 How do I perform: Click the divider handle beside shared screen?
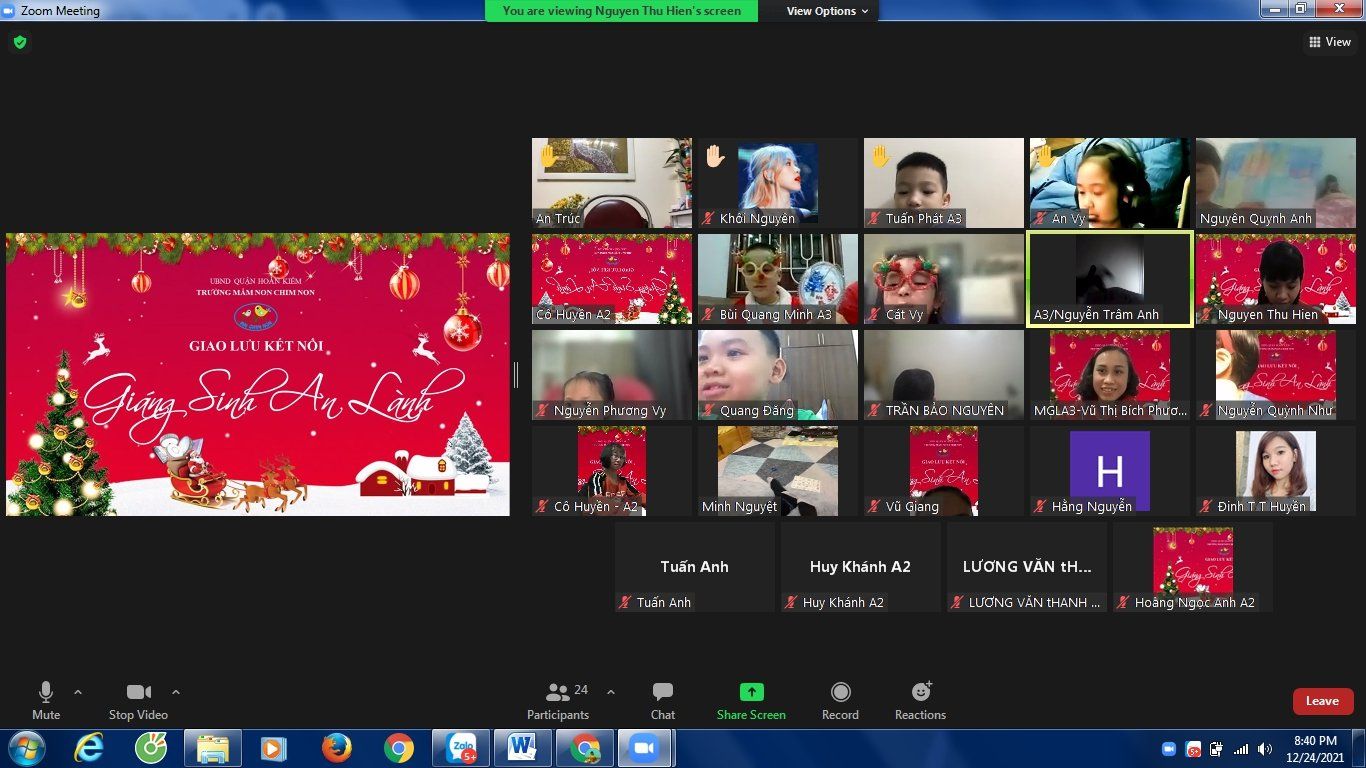[516, 375]
